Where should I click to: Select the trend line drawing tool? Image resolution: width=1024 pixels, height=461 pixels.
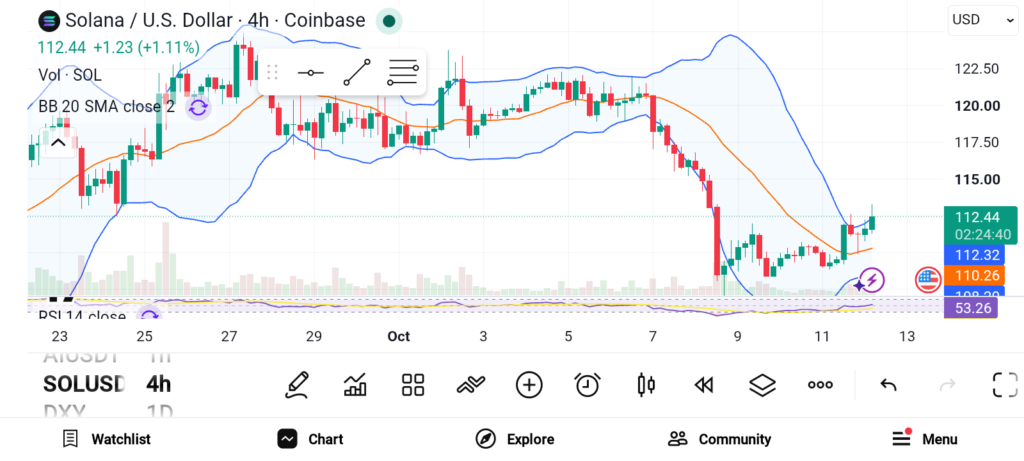point(357,72)
